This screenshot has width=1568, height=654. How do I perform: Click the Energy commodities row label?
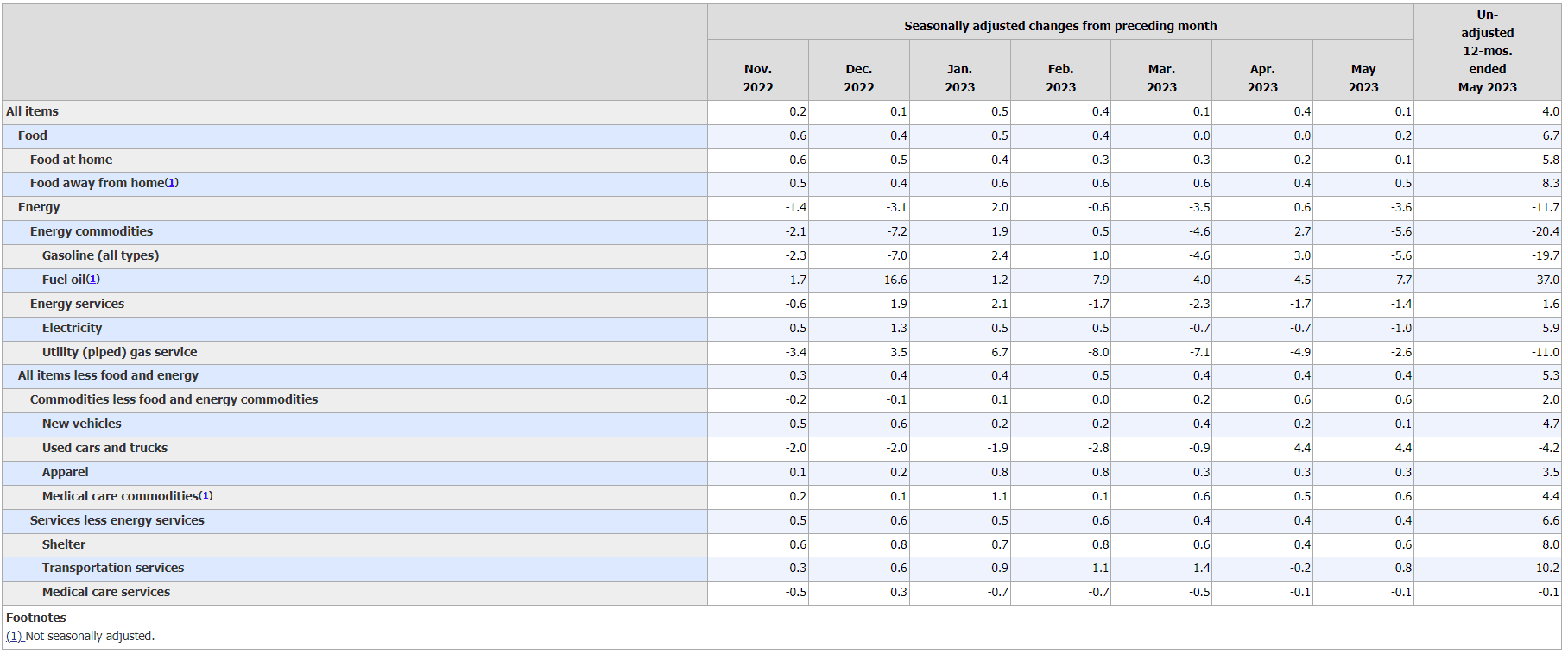tap(92, 231)
